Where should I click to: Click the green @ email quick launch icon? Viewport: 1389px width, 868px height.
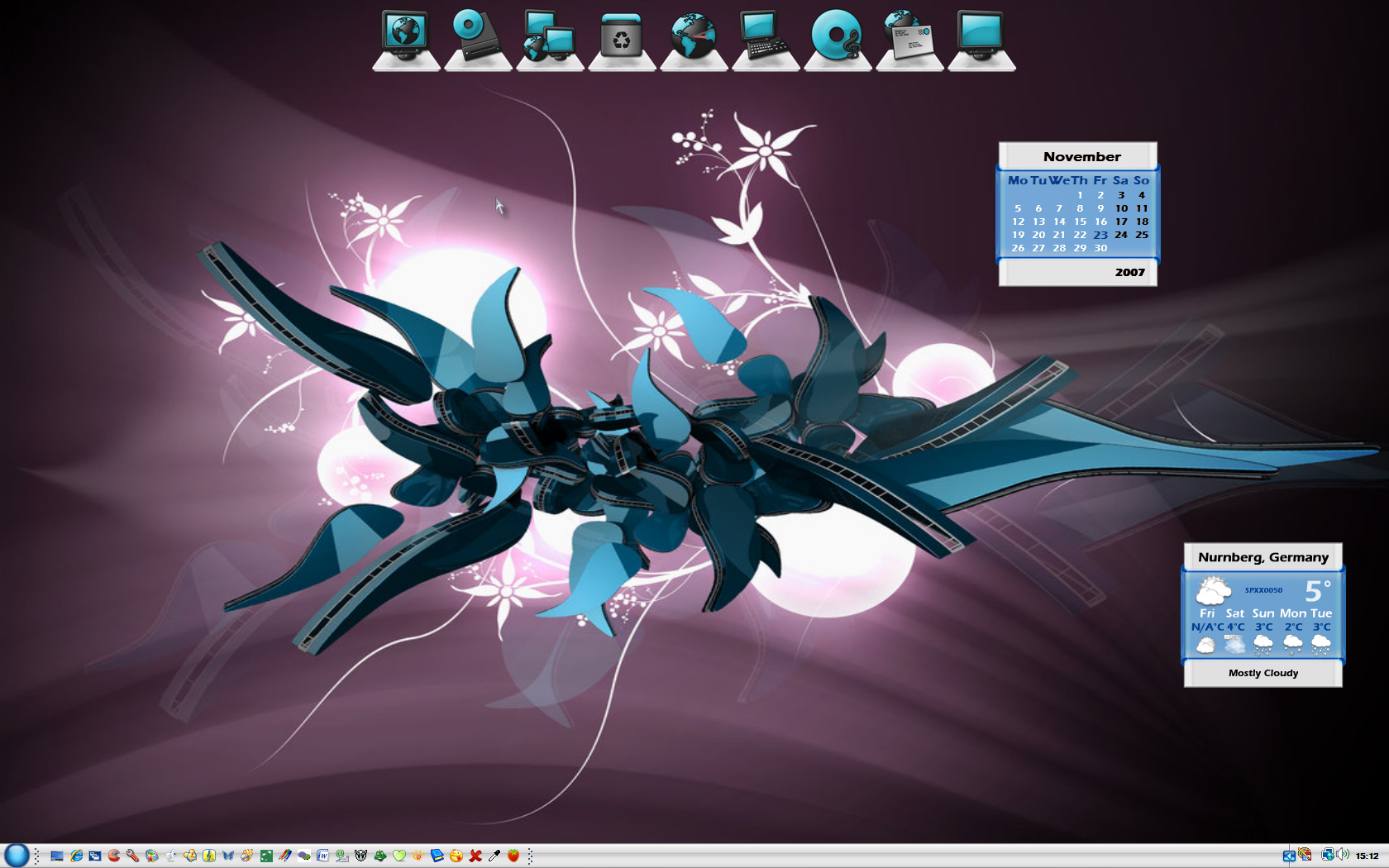(x=341, y=856)
